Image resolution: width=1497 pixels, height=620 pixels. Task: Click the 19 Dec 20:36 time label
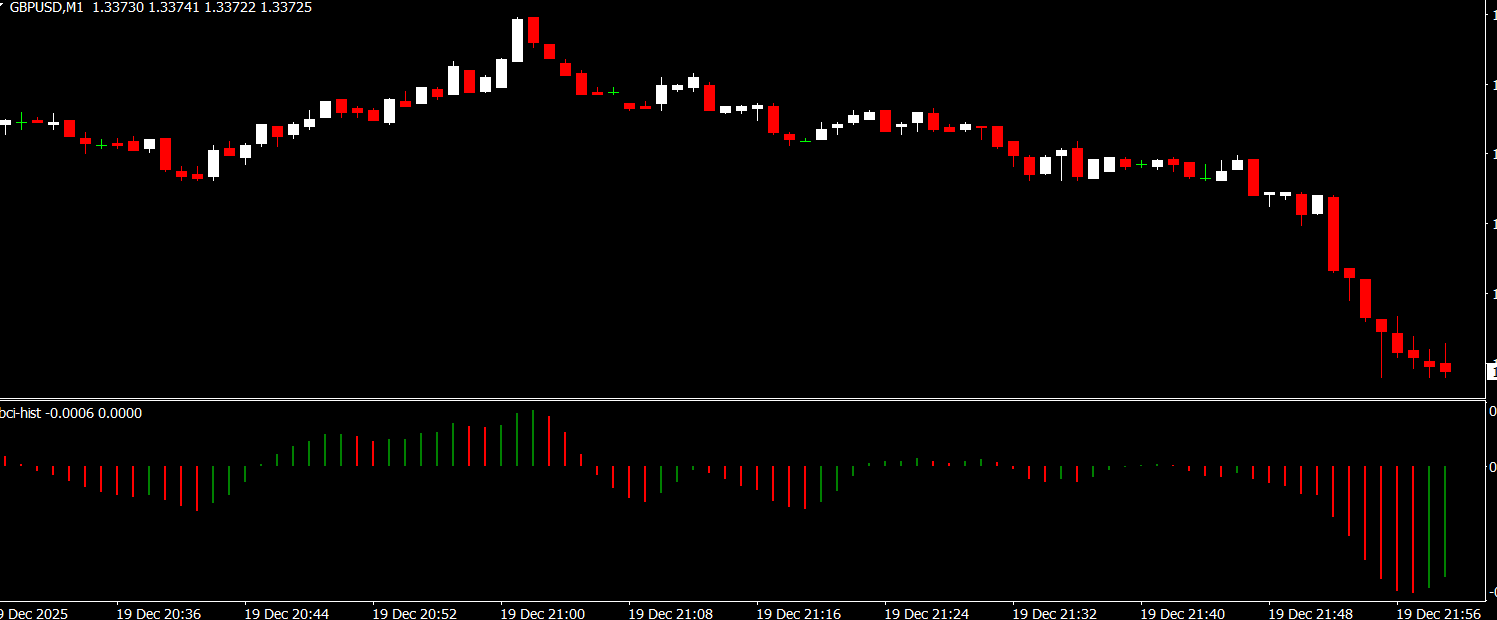[158, 612]
